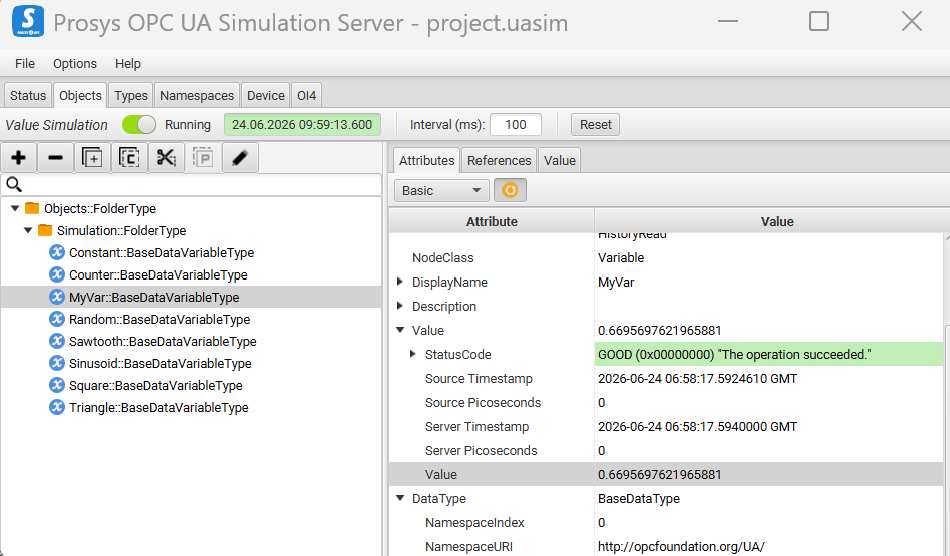Screen dimensions: 950x556
Task: Expand the DisplayName attribute row
Action: (400, 282)
